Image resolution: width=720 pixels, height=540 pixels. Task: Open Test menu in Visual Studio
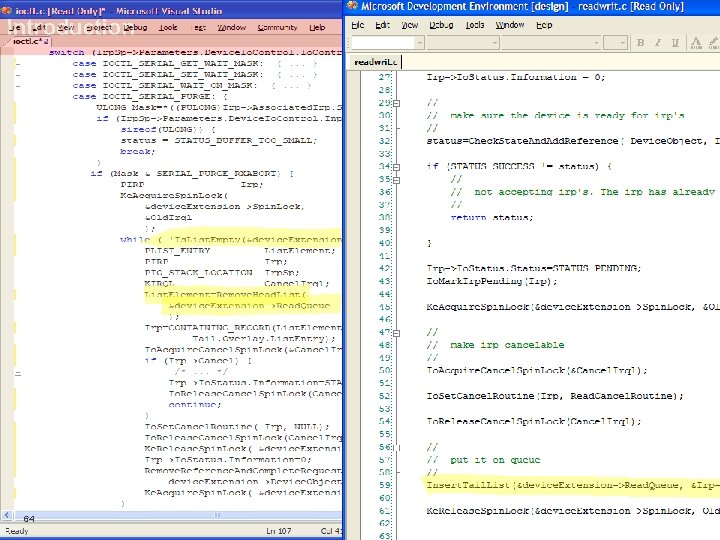click(199, 28)
